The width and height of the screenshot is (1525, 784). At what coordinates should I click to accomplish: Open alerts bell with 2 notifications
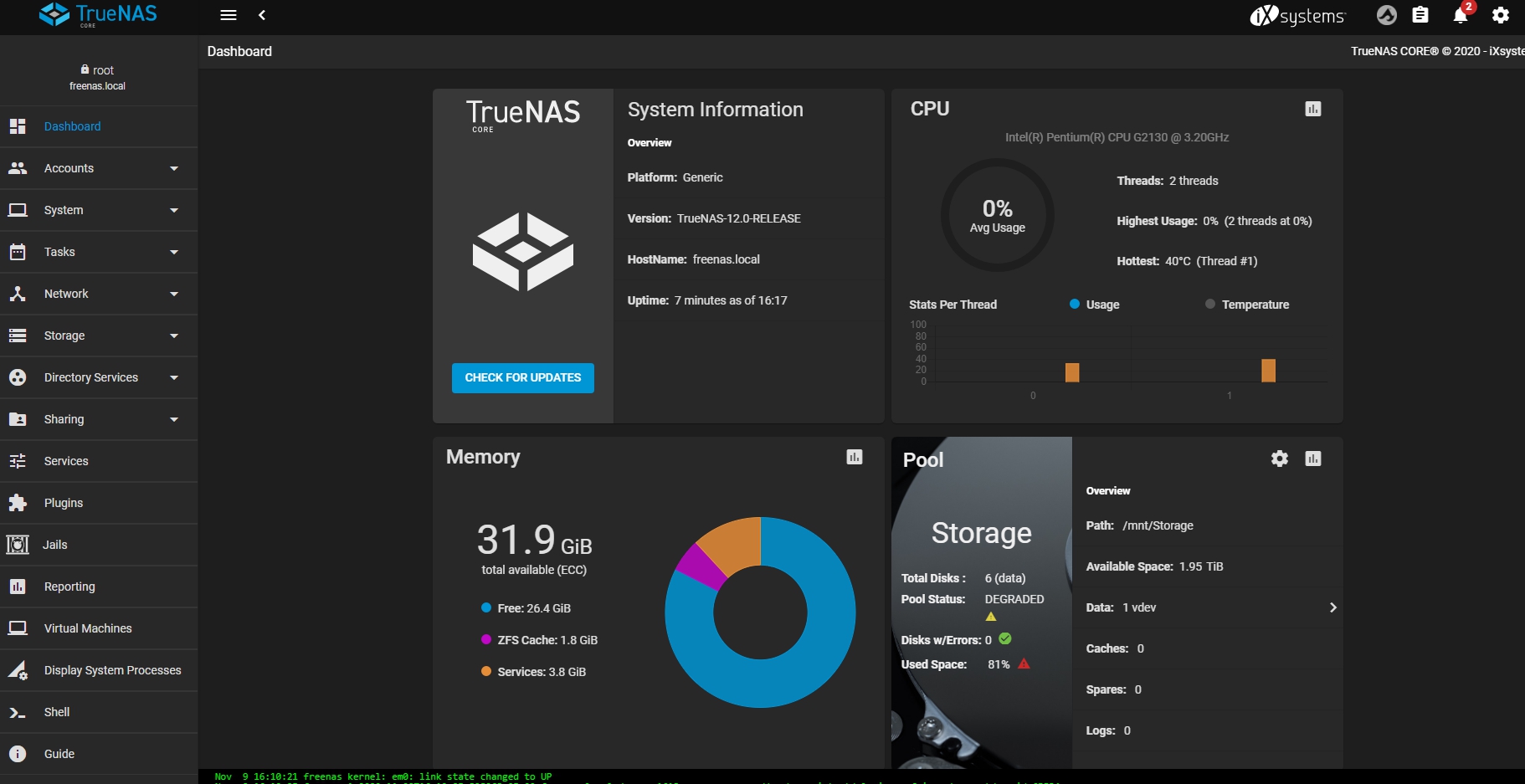click(x=1461, y=14)
